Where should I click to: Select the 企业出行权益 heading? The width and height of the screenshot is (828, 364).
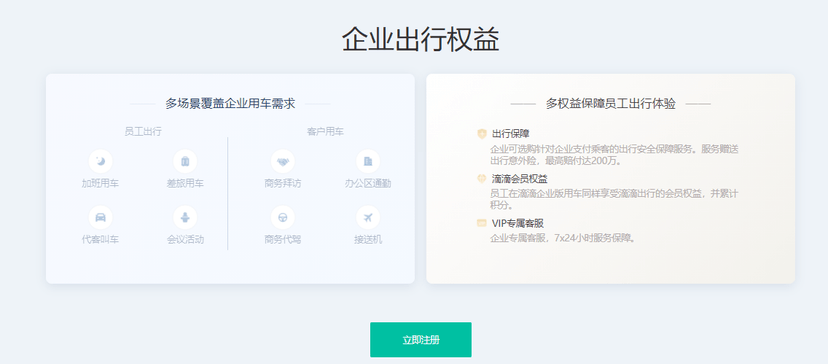(x=420, y=39)
